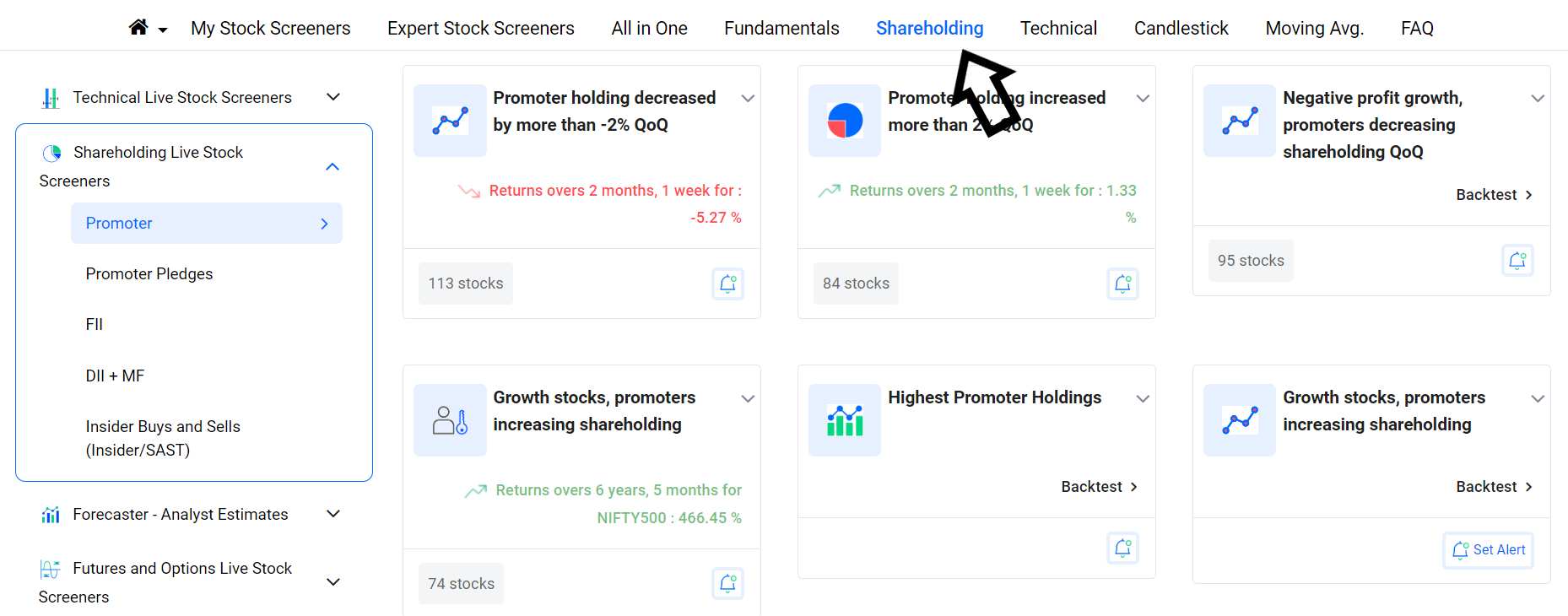Select Promoter Pledges in sidebar
1568x616 pixels.
tap(149, 274)
